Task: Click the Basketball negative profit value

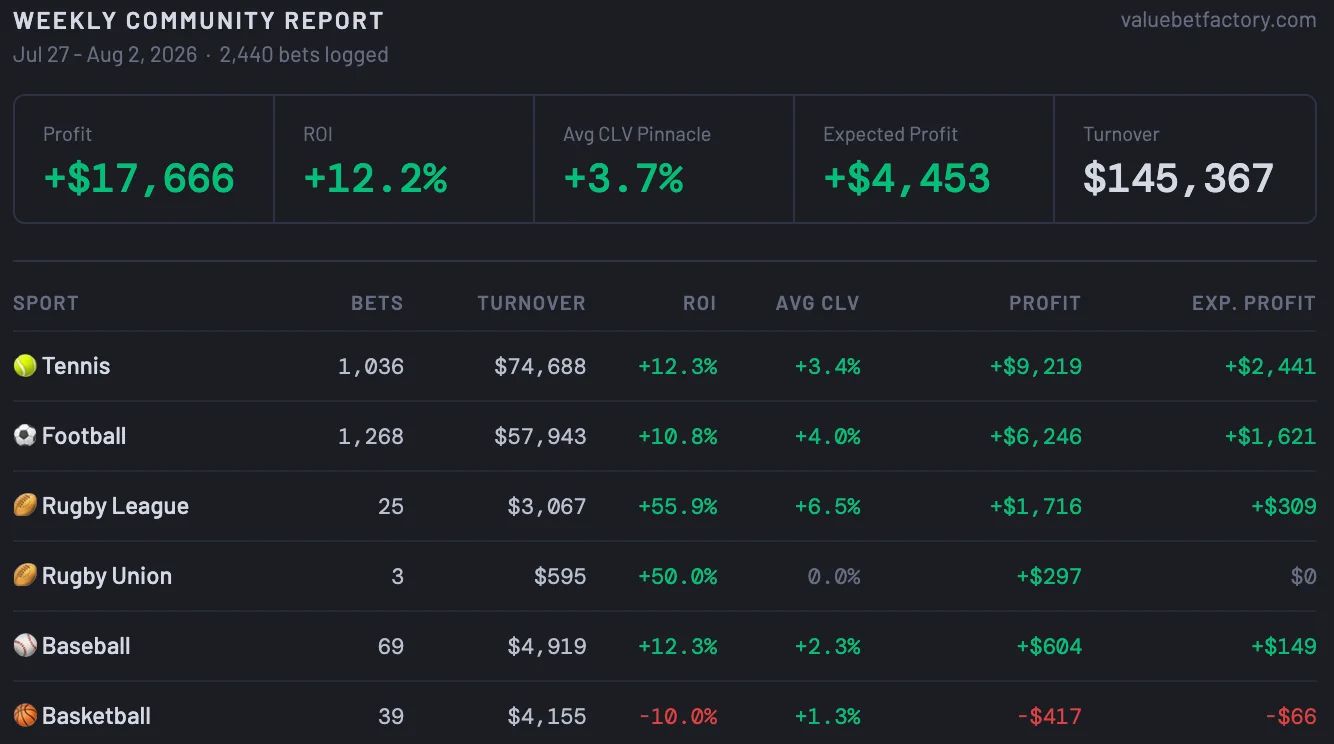Action: 1049,716
